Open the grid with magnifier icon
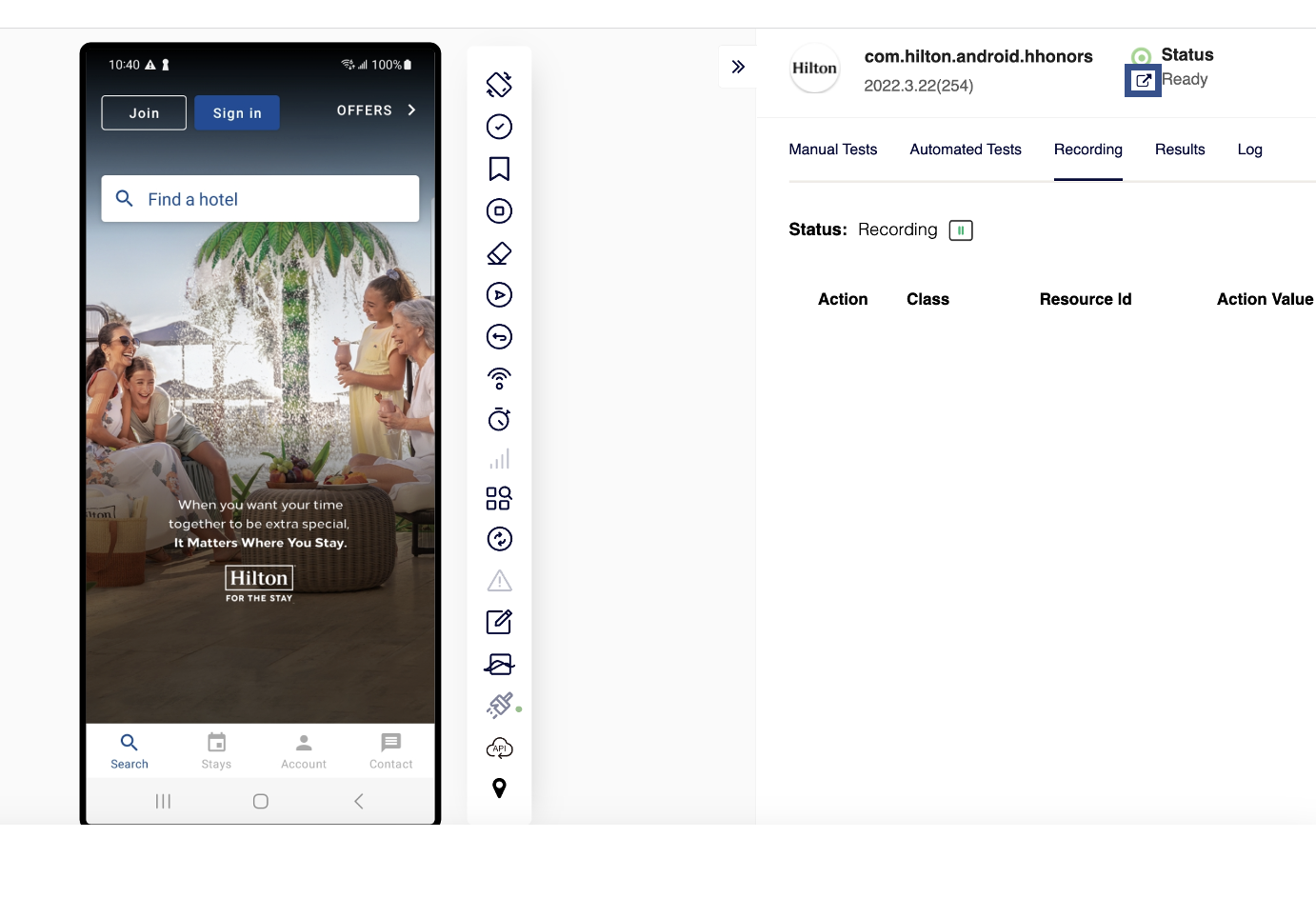 click(x=499, y=498)
